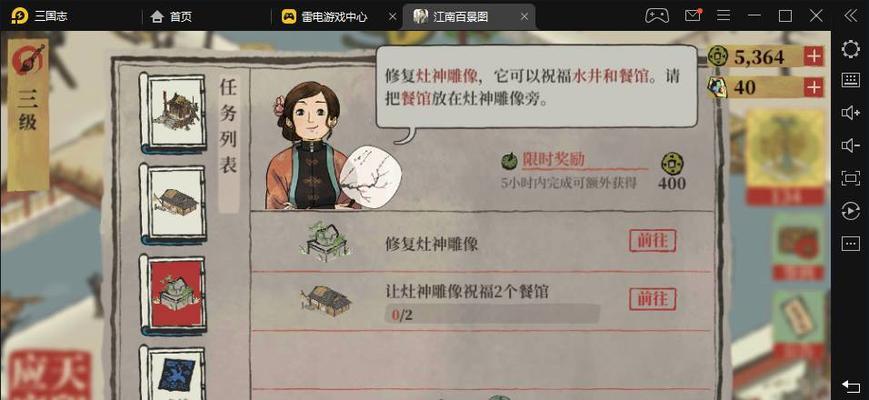Click 前往 for the bless 2 restaurants task

[x=652, y=299]
